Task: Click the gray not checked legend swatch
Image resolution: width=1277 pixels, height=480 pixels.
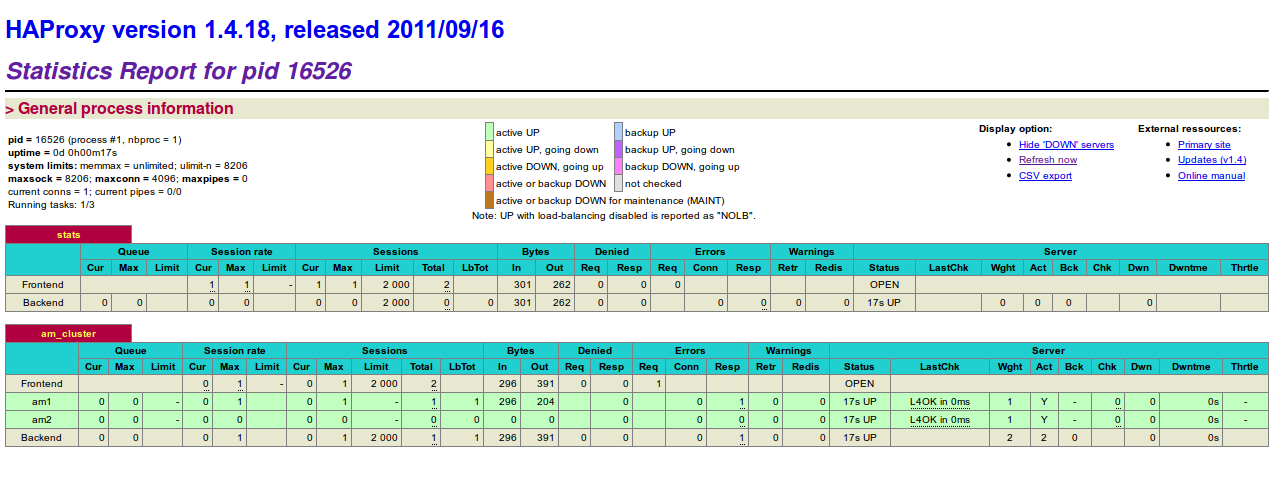Action: coord(619,183)
